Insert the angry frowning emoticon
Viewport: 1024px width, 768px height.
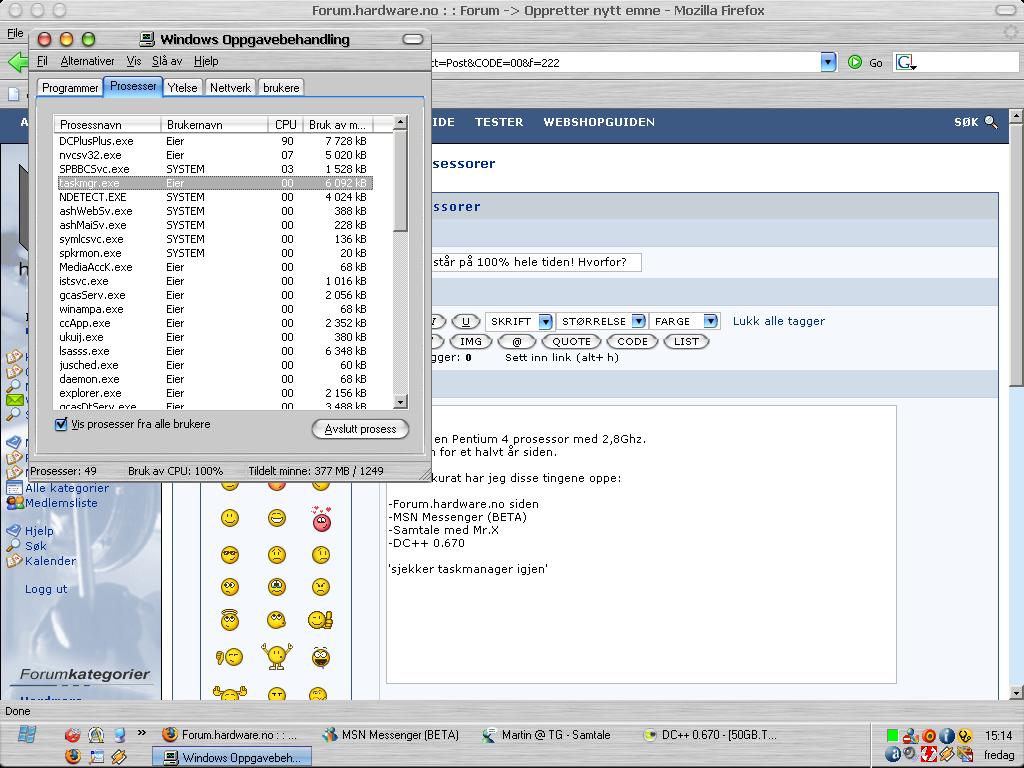point(321,586)
